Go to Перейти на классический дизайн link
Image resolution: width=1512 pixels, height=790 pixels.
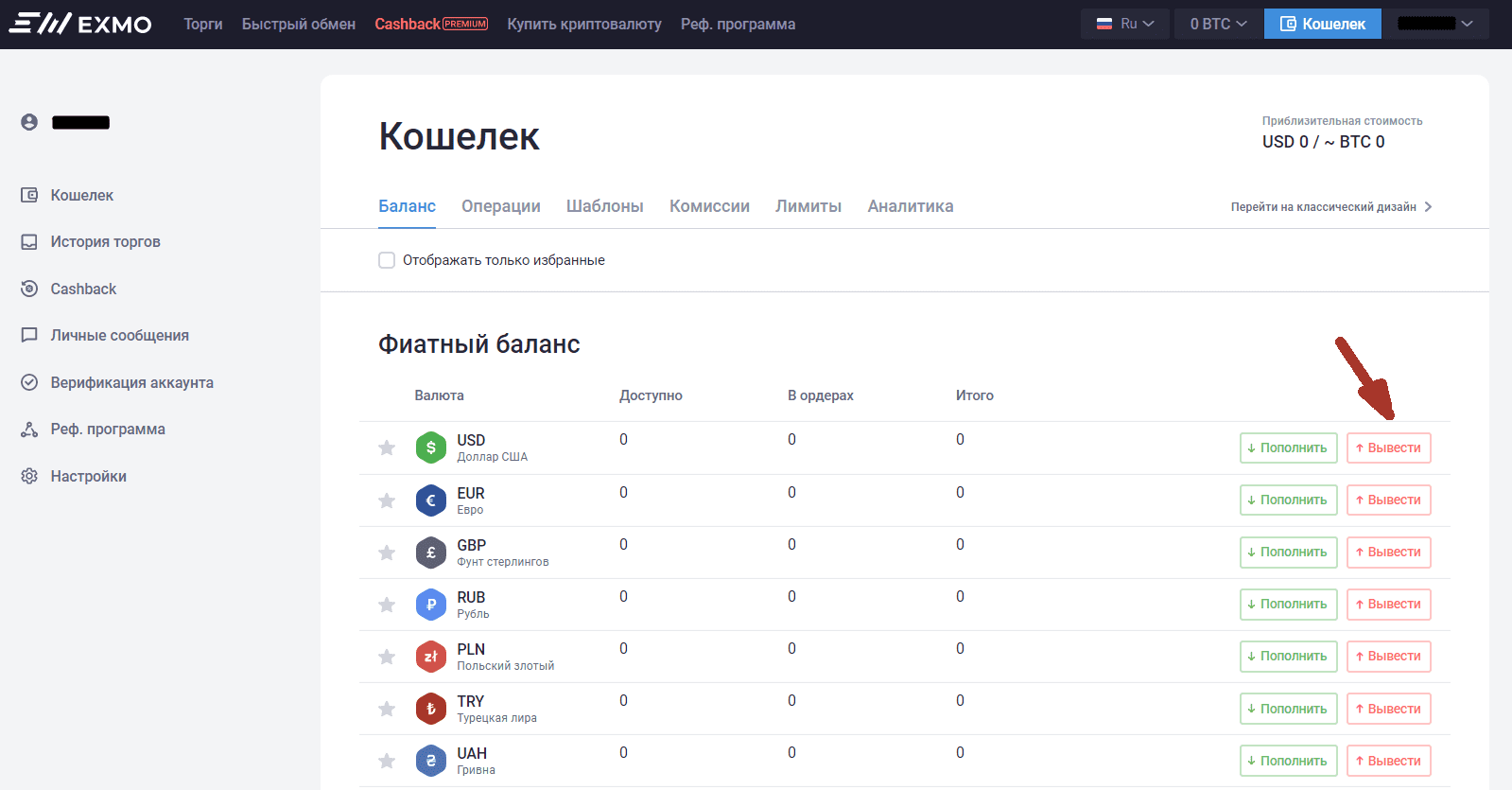1324,207
